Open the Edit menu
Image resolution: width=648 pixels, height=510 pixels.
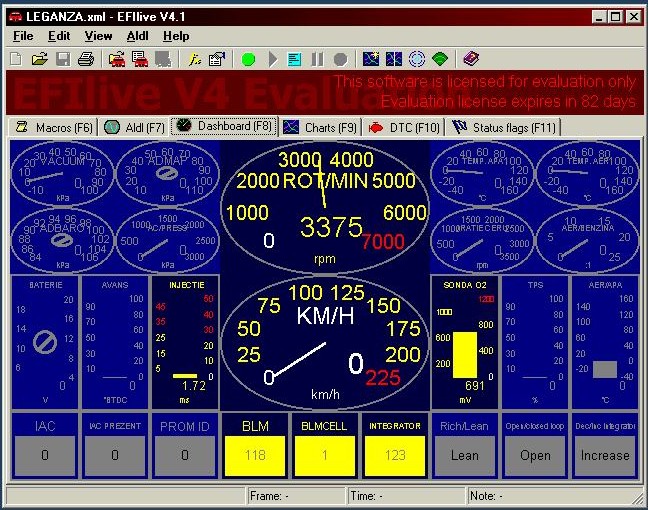59,36
